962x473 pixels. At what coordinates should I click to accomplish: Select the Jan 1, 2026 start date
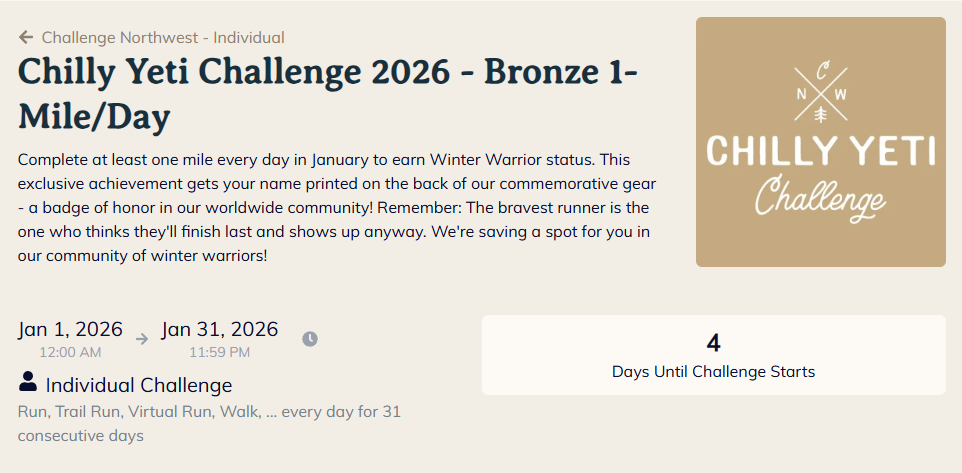(70, 330)
